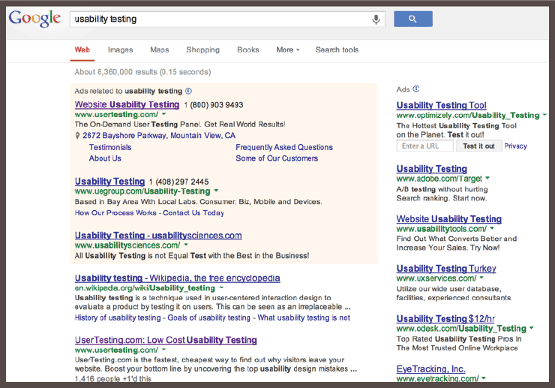Open 'Usability Testing Turkey' ad
The width and height of the screenshot is (555, 388).
tap(446, 268)
